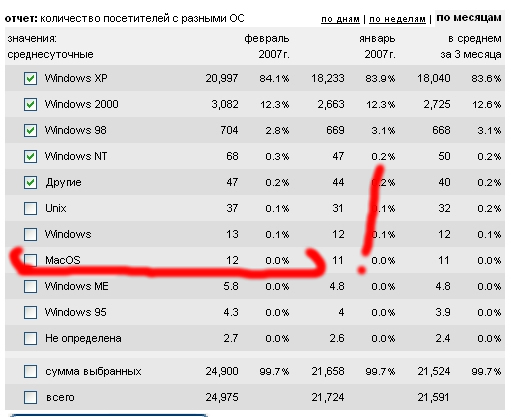
Task: Check the Windows 95 checkbox
Action: 30,312
